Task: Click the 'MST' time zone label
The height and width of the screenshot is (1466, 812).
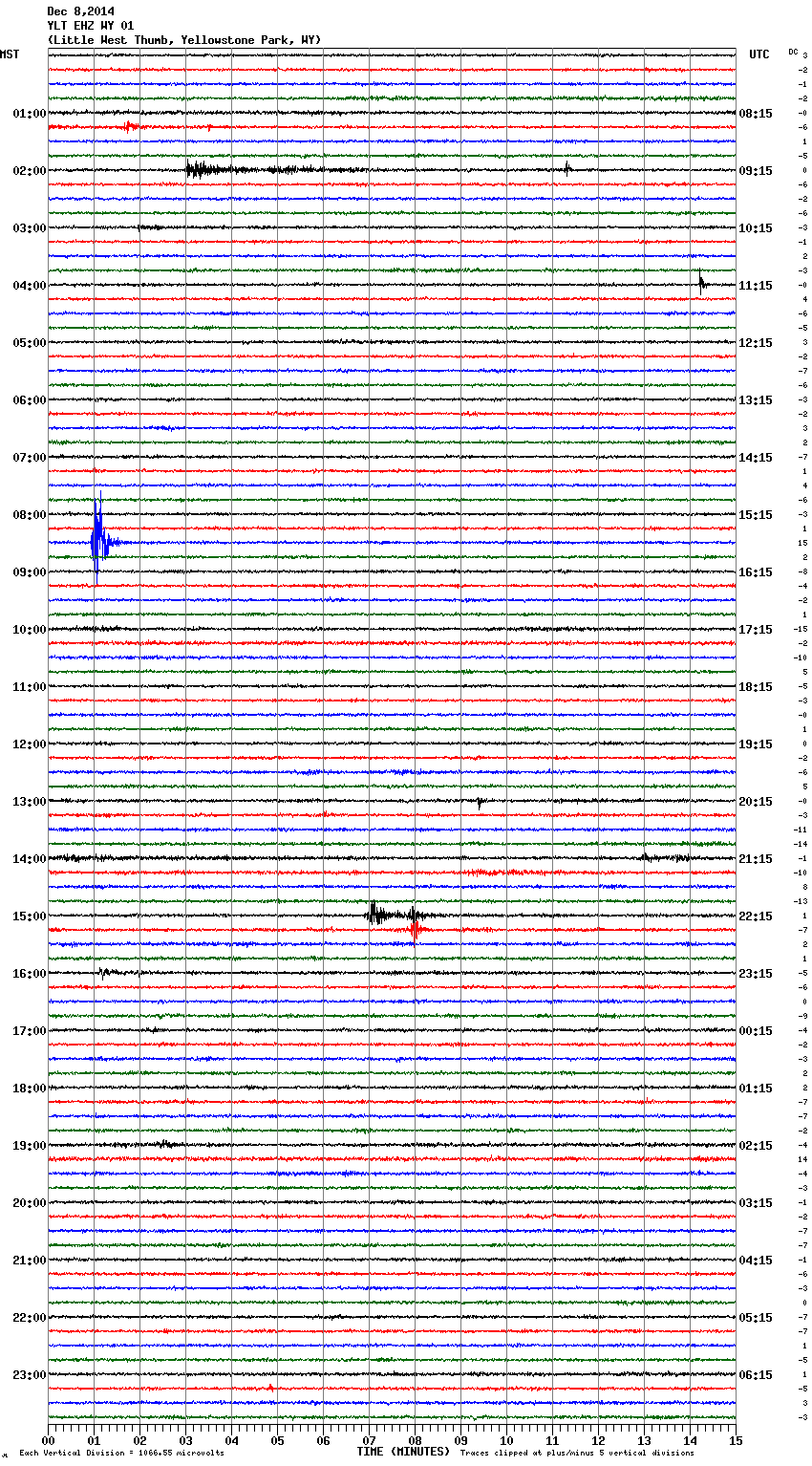Action: click(x=9, y=54)
